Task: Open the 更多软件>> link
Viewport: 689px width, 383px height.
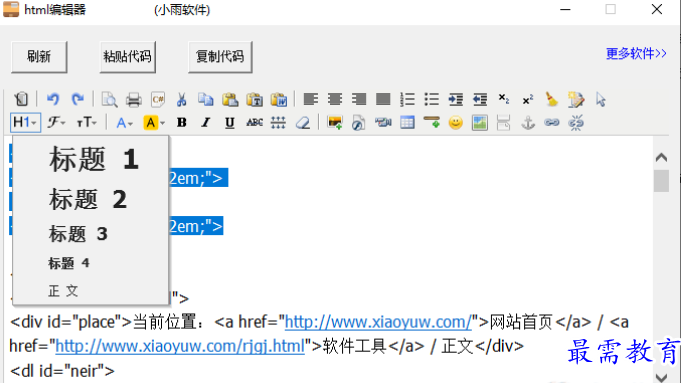Action: tap(636, 54)
